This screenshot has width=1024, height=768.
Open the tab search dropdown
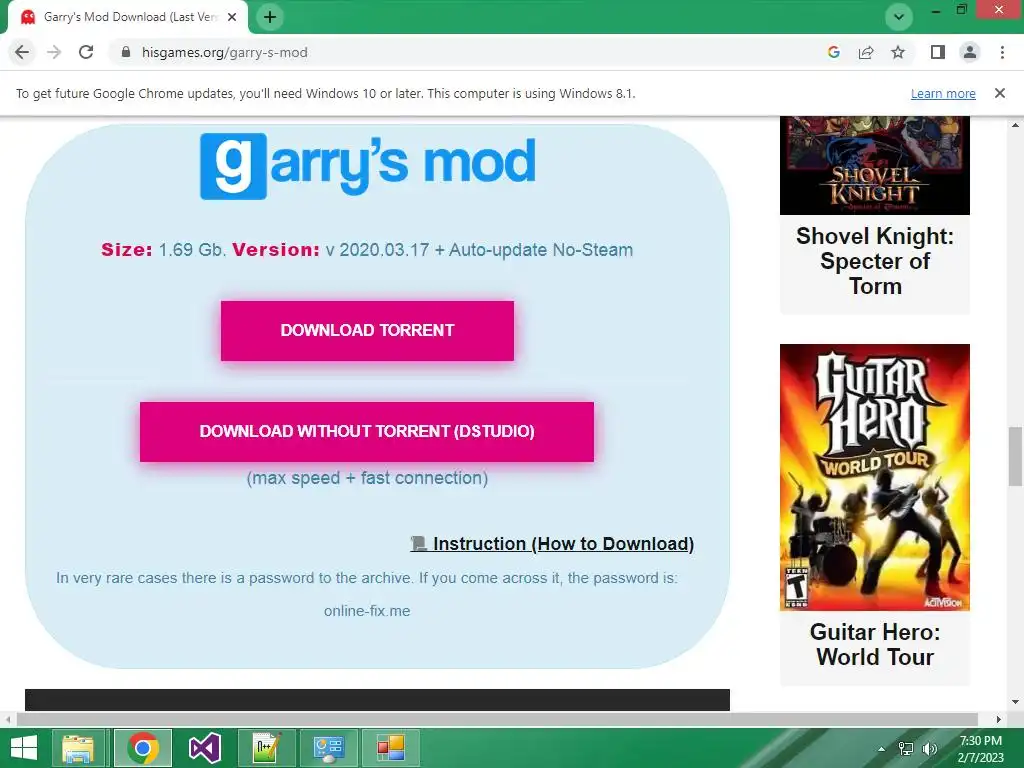pos(899,17)
